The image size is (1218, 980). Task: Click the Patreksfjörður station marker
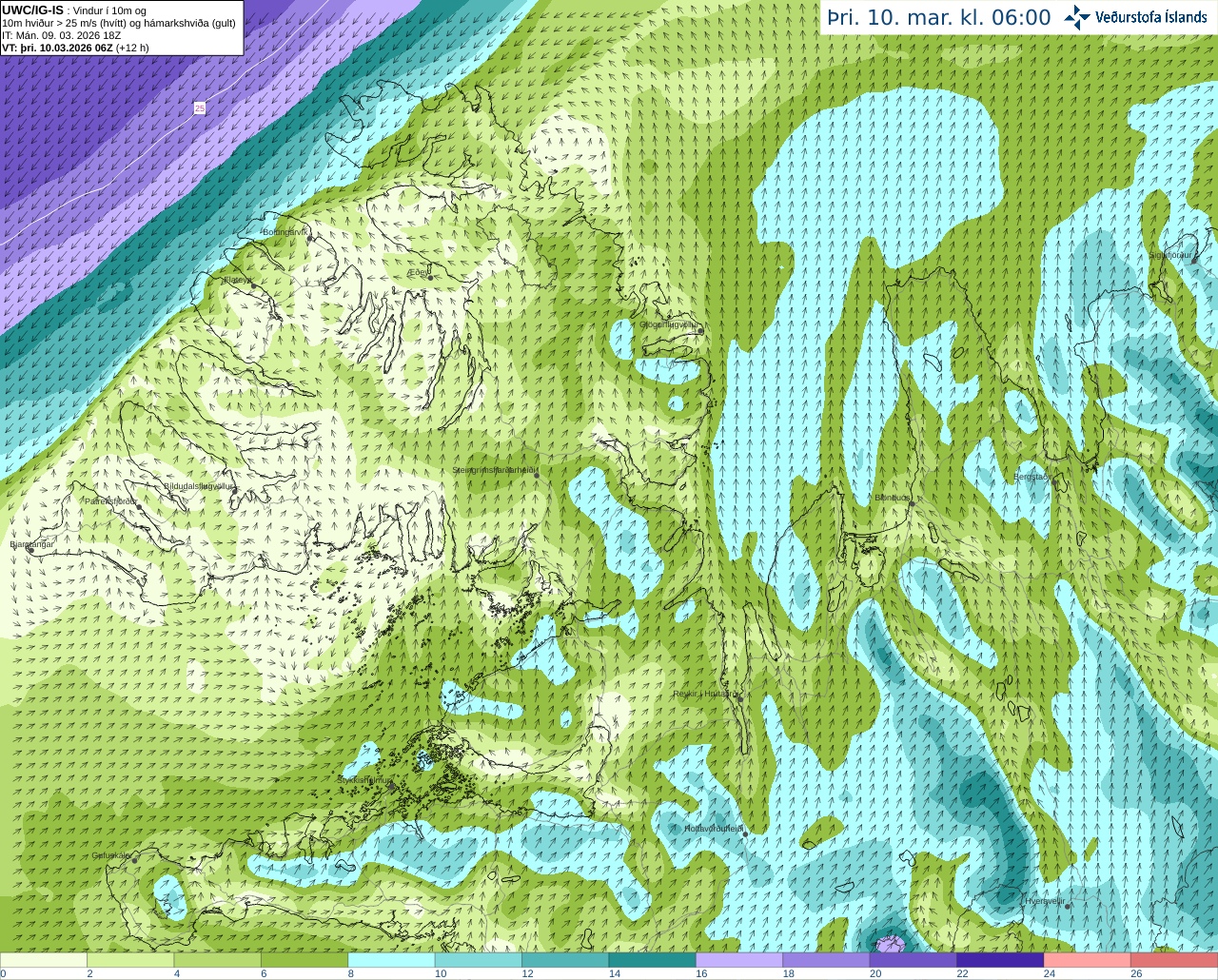[x=140, y=507]
